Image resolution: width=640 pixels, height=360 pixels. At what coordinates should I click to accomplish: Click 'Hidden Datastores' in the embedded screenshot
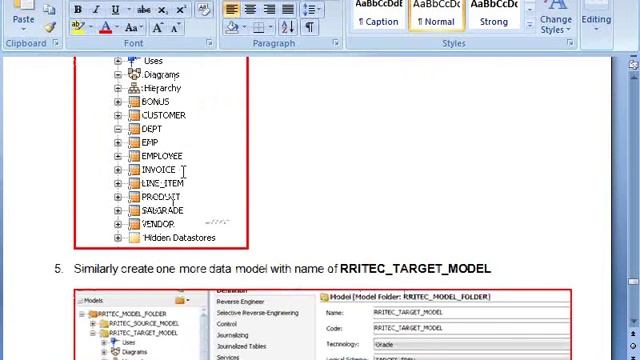tap(180, 238)
